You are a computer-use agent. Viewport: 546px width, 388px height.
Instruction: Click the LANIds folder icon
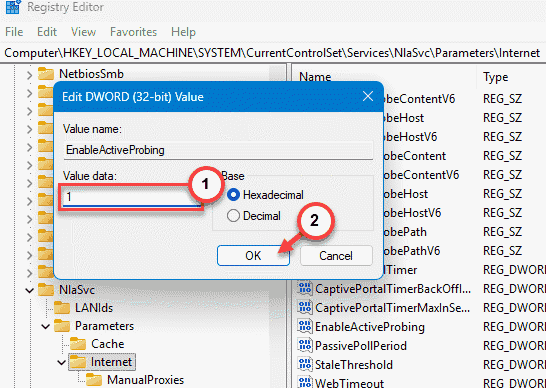62,308
